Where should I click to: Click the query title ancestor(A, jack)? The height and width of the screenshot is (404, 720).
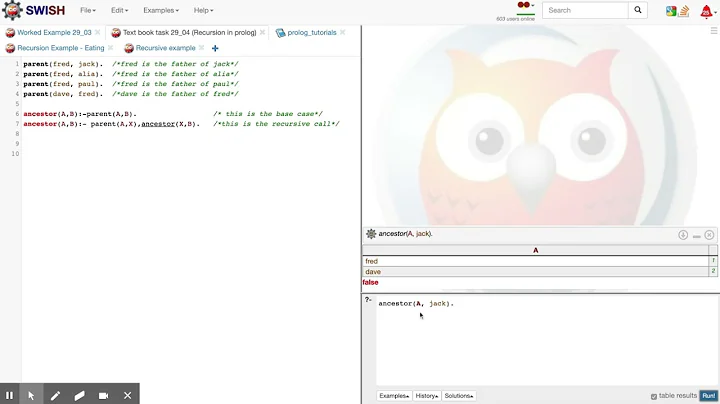click(x=405, y=234)
